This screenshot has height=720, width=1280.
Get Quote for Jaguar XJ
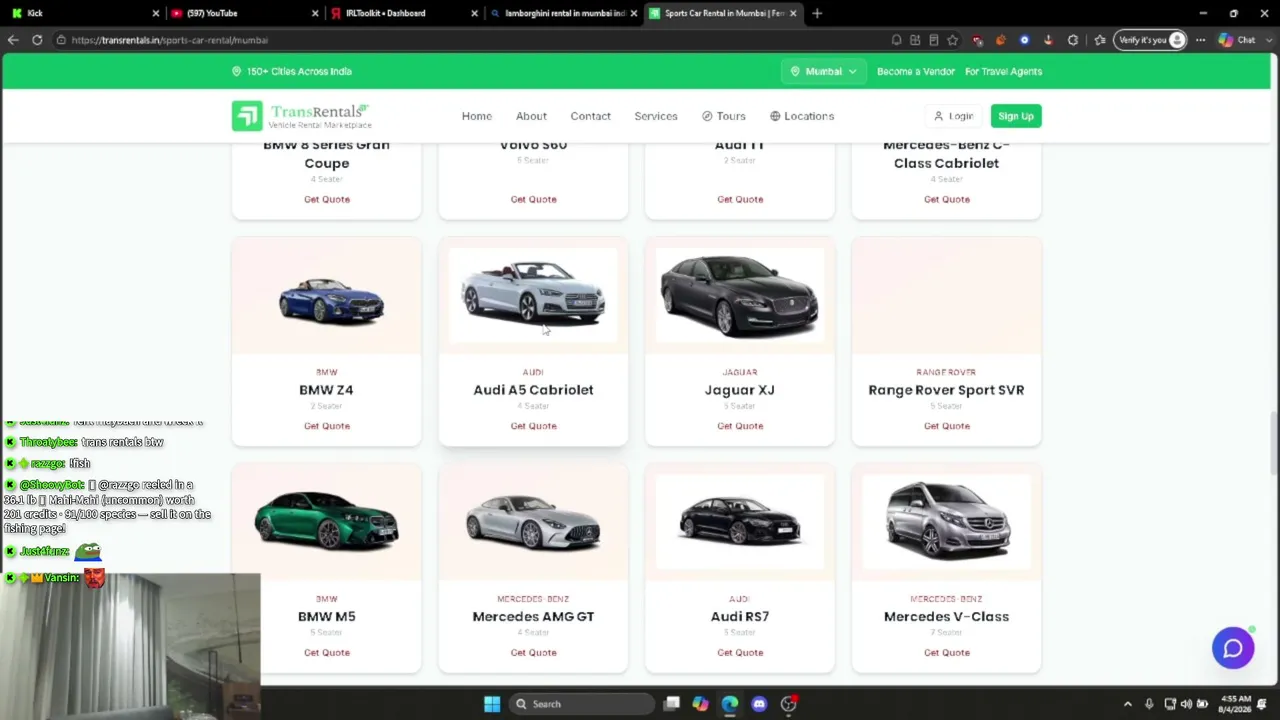pos(740,426)
